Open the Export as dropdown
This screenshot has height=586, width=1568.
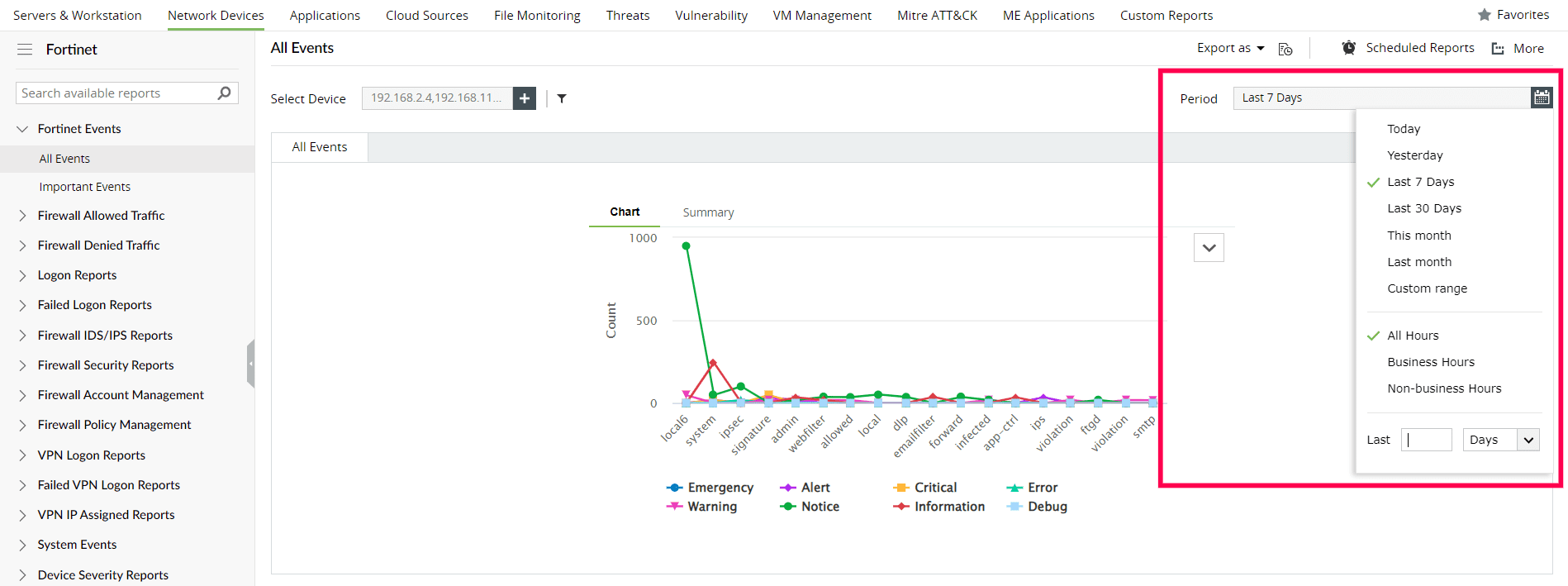[1230, 48]
